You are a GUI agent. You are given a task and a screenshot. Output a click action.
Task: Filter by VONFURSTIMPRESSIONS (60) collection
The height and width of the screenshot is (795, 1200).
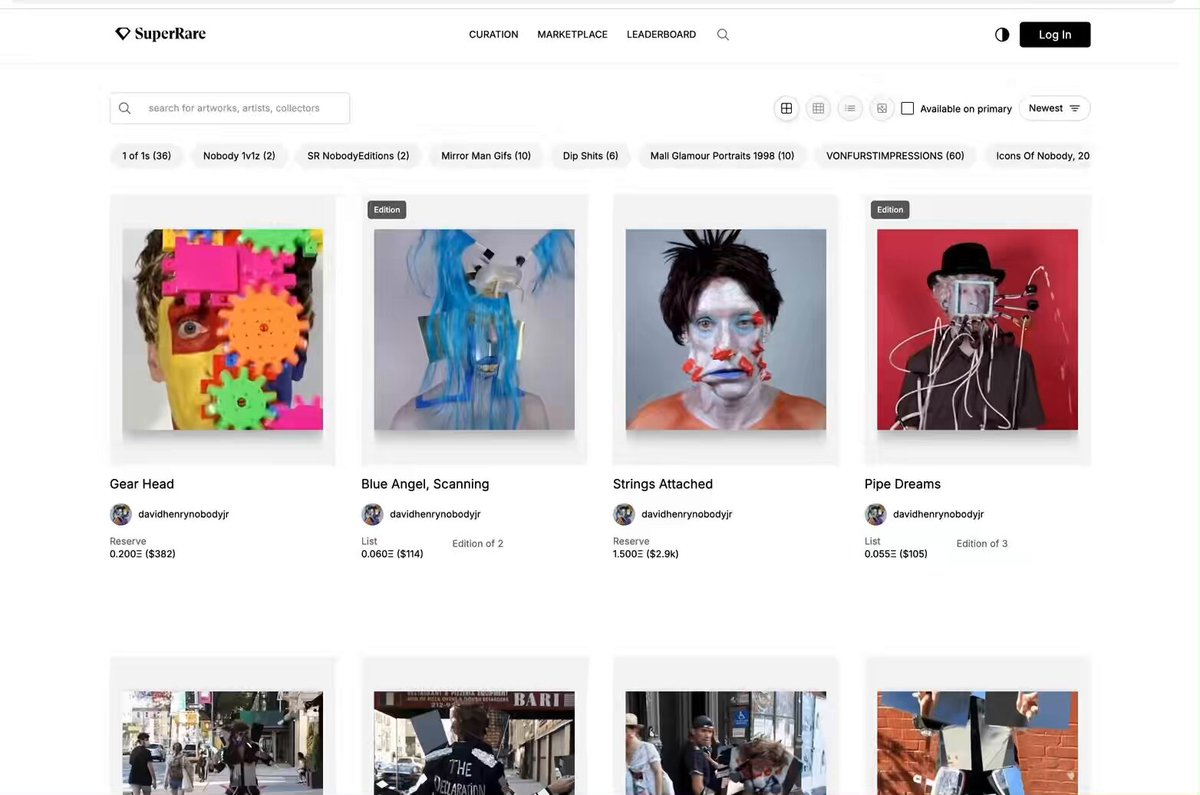pyautogui.click(x=895, y=156)
